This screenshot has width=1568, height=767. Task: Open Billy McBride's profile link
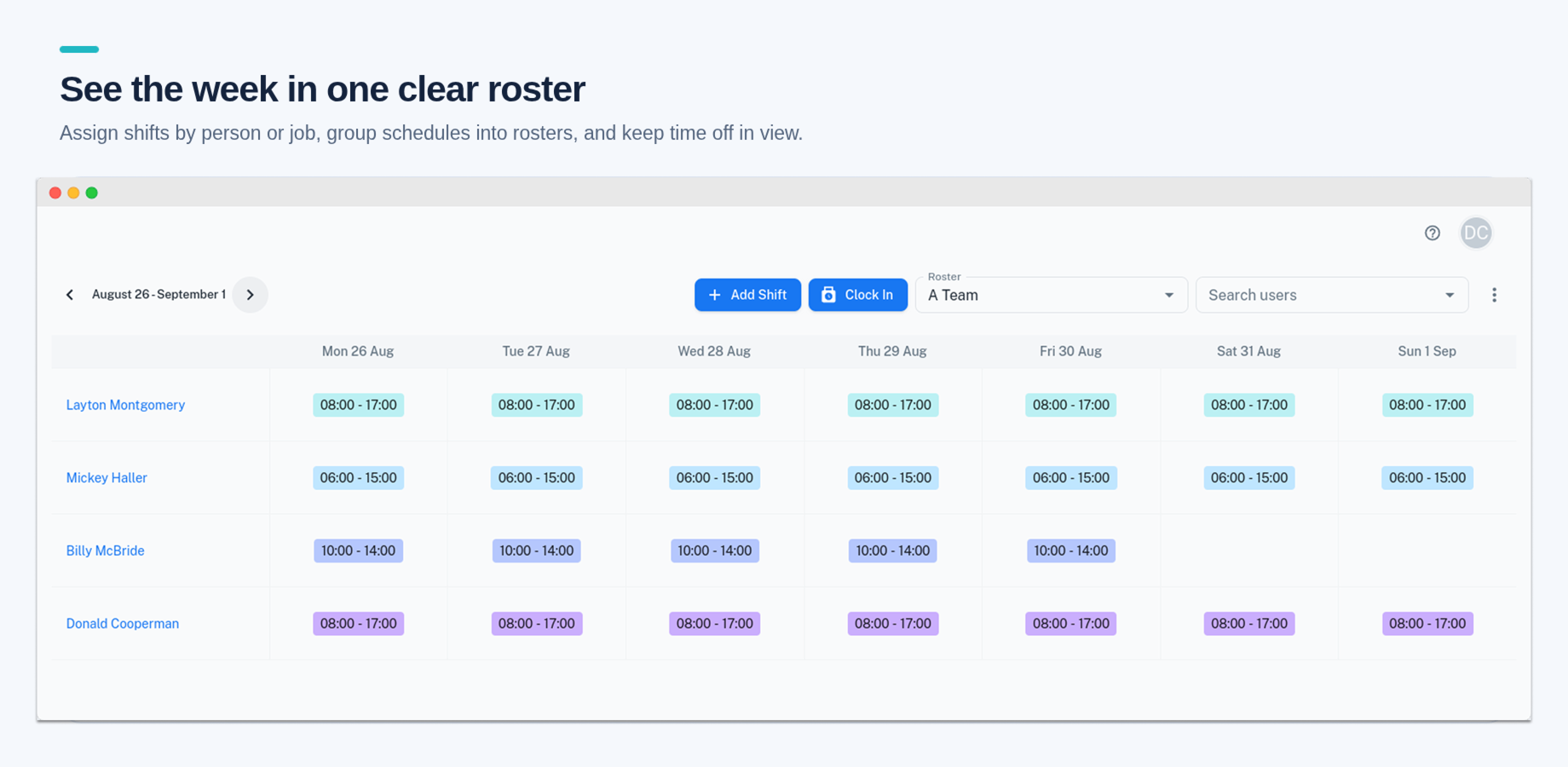(105, 551)
